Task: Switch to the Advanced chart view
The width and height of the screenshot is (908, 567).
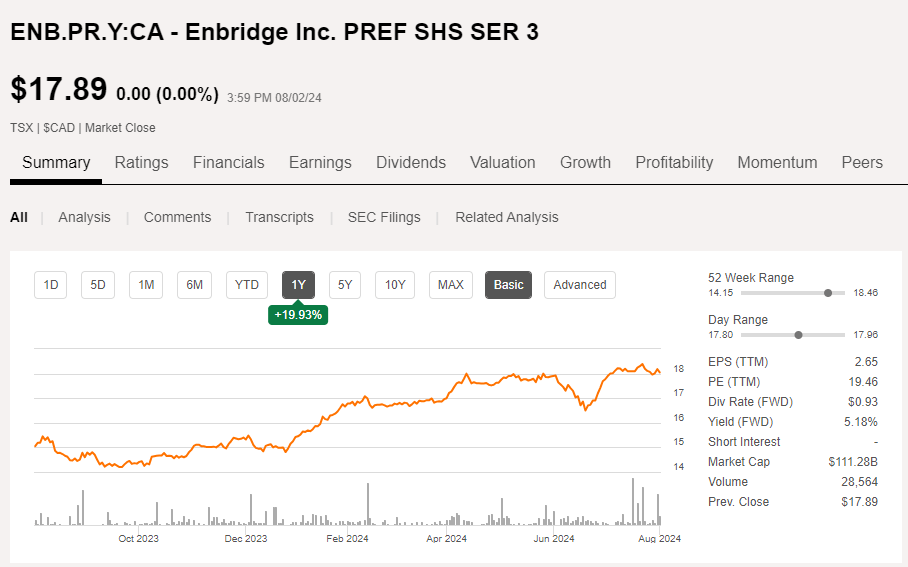Action: 580,285
